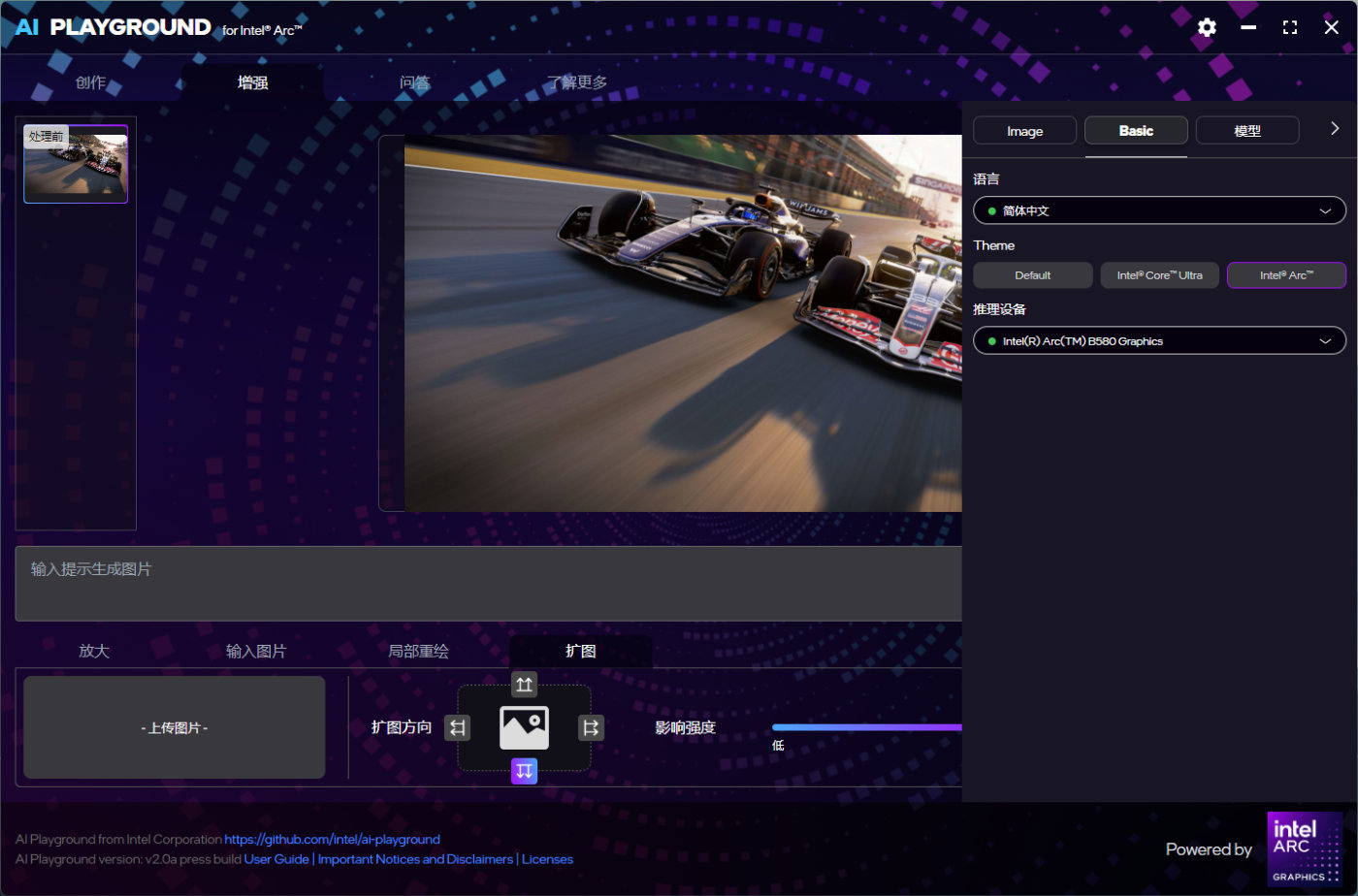Switch to the 创作 tab
1358x896 pixels.
point(90,82)
